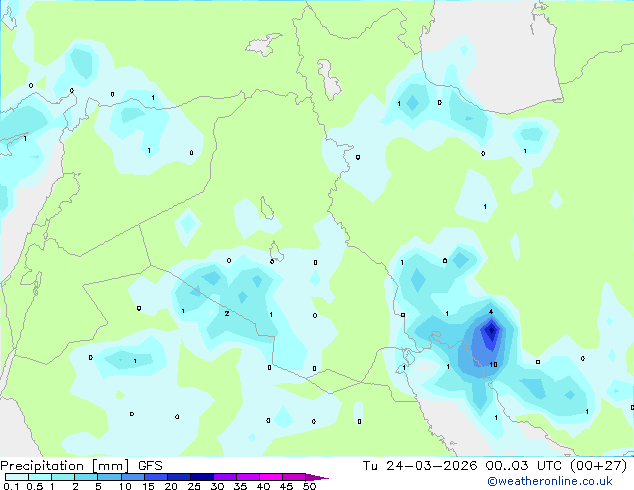Select the 5–10 mm legend swatch

pyautogui.click(x=109, y=477)
